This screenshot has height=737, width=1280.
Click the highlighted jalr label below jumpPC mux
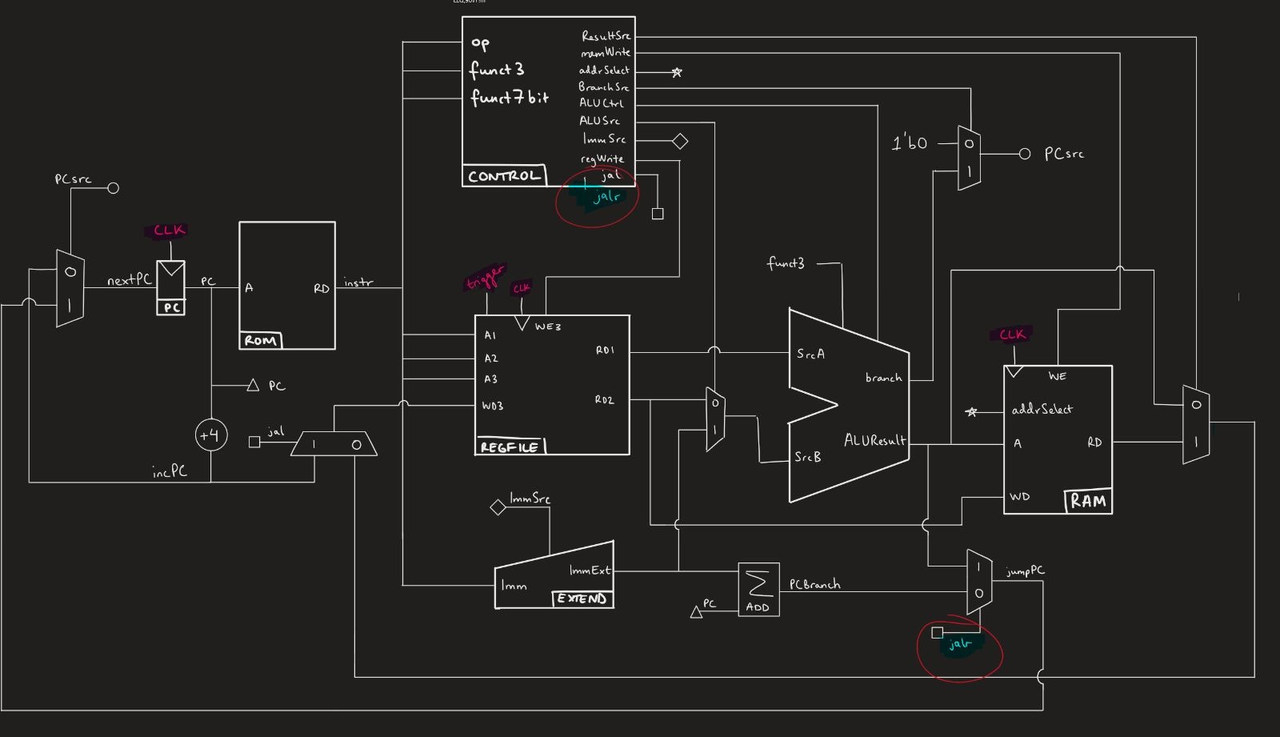click(959, 644)
